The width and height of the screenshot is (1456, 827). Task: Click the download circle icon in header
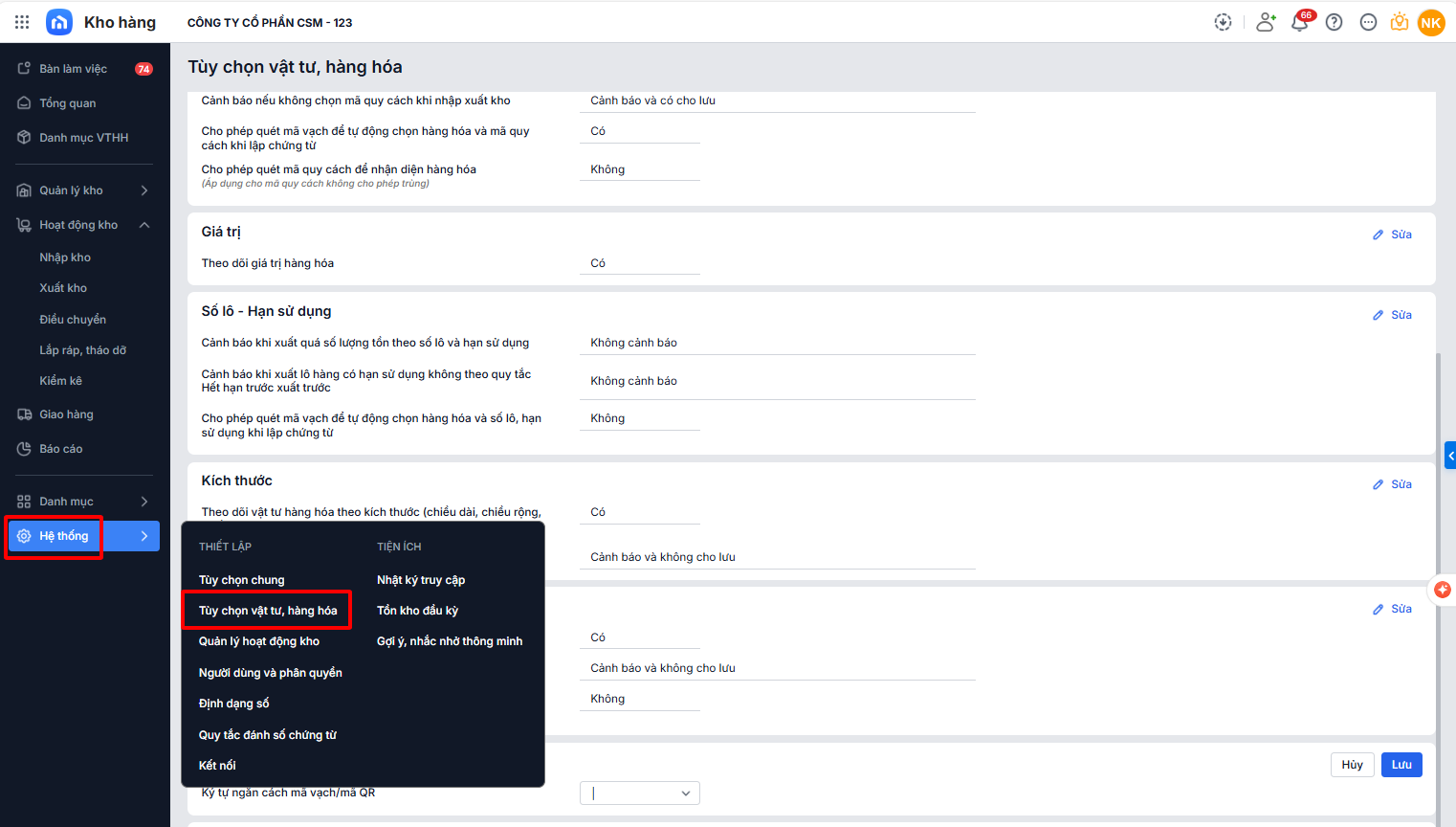click(x=1223, y=23)
